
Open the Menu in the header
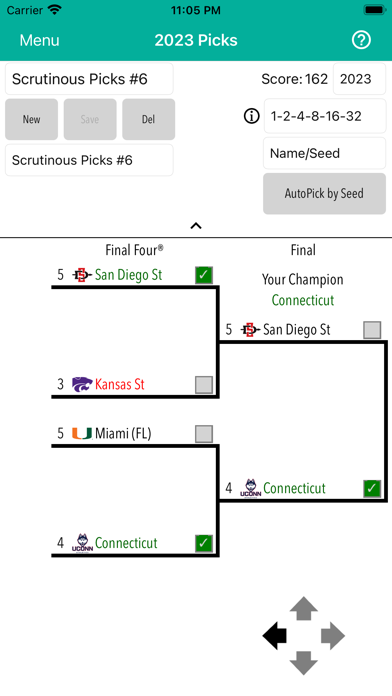(40, 40)
